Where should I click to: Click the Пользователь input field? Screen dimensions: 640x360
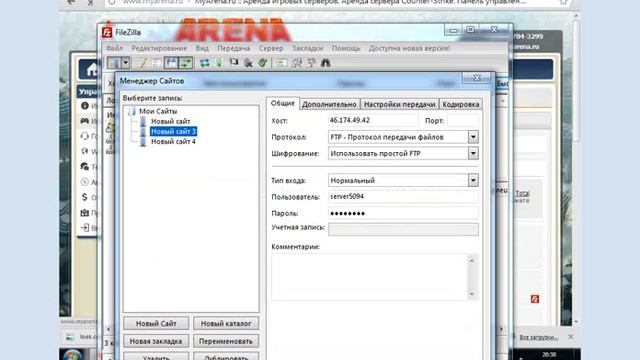click(403, 197)
